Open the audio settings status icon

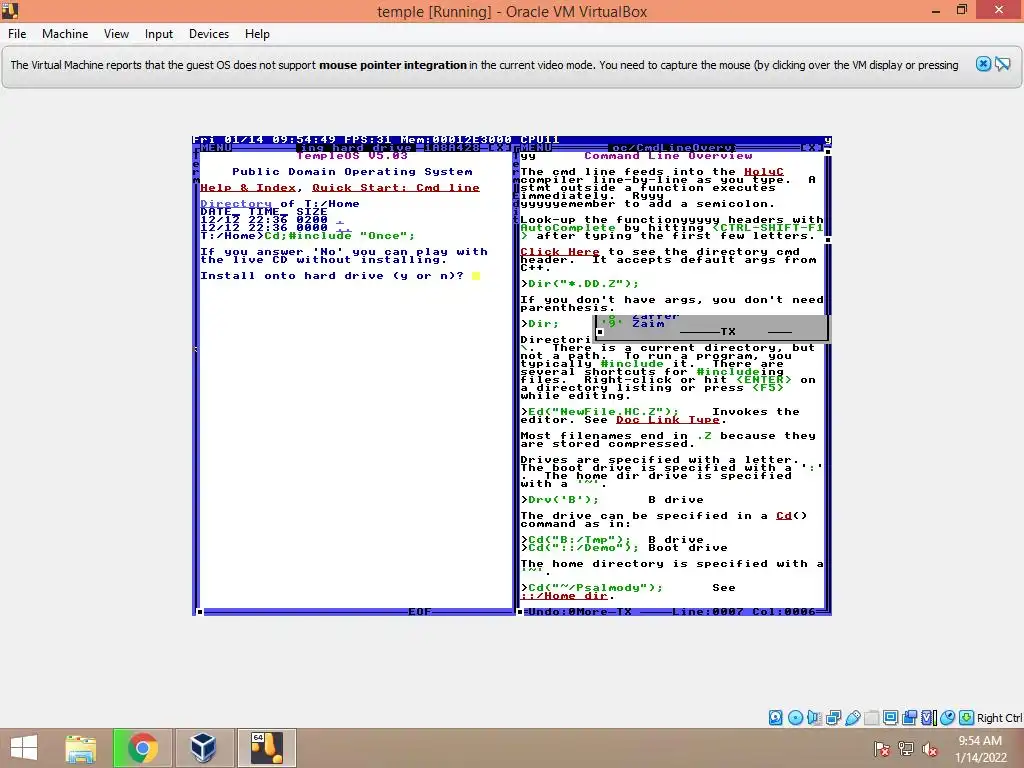pos(814,718)
